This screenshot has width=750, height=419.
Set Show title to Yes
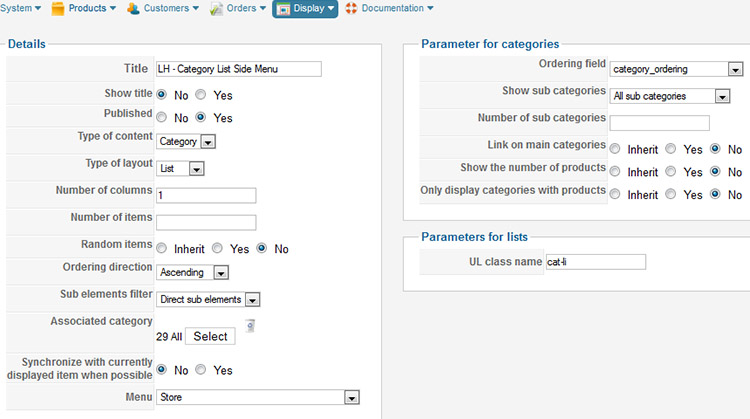click(x=200, y=95)
